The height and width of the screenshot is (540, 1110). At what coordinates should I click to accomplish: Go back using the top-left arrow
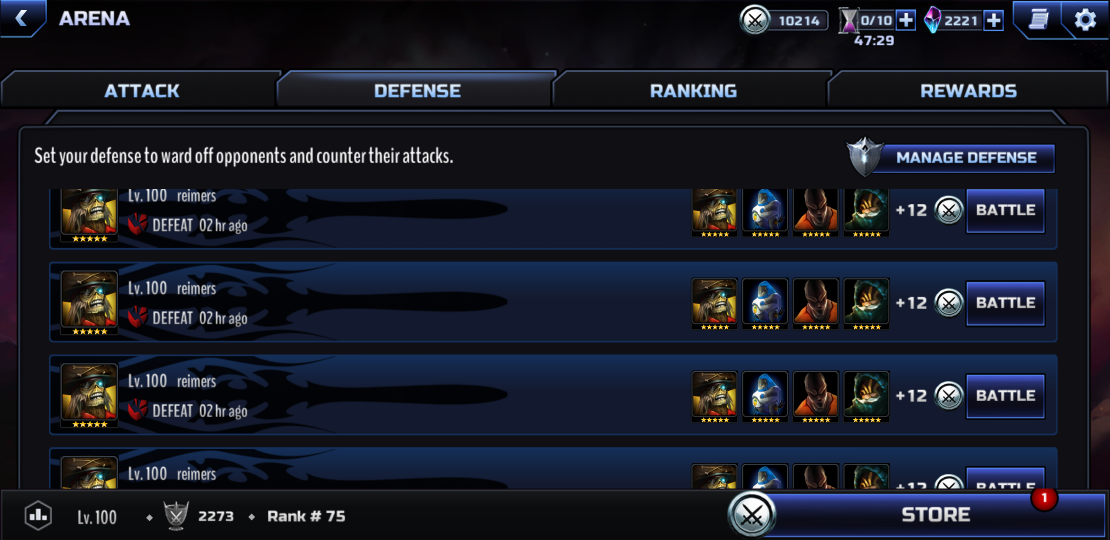click(x=21, y=18)
